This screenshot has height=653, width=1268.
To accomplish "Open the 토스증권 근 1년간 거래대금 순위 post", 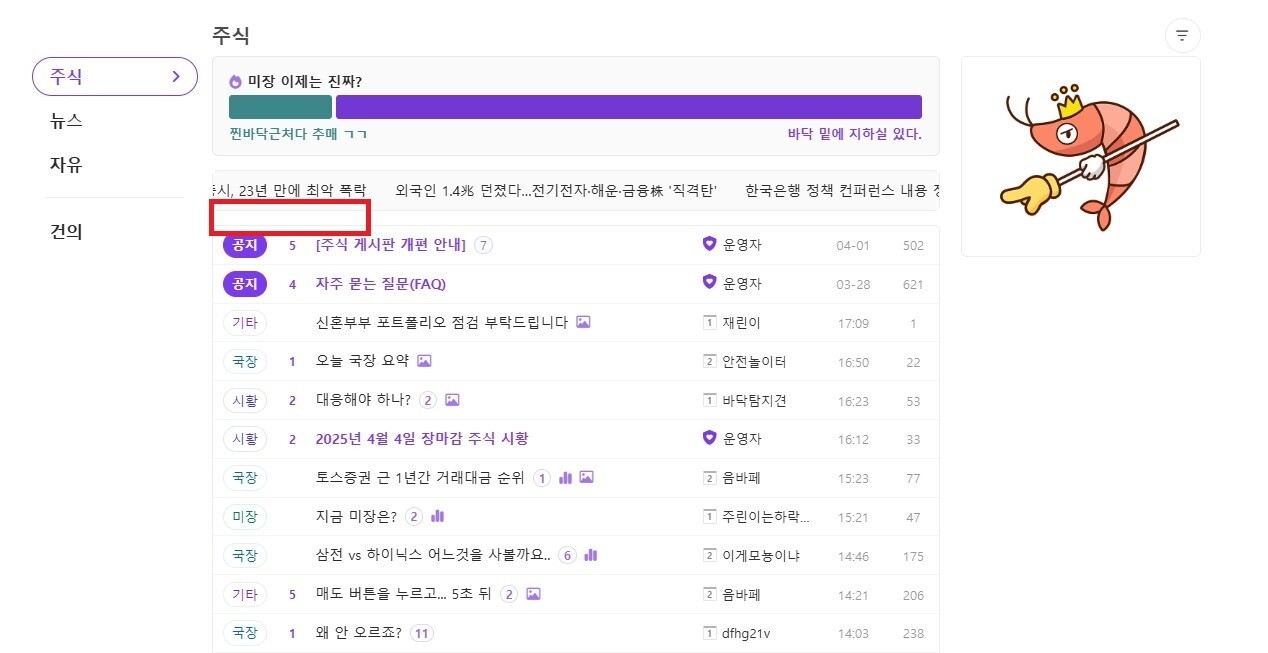I will pyautogui.click(x=420, y=477).
